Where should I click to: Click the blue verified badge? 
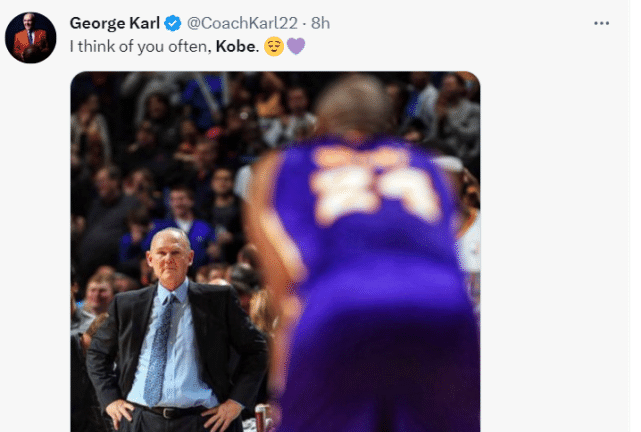click(172, 23)
